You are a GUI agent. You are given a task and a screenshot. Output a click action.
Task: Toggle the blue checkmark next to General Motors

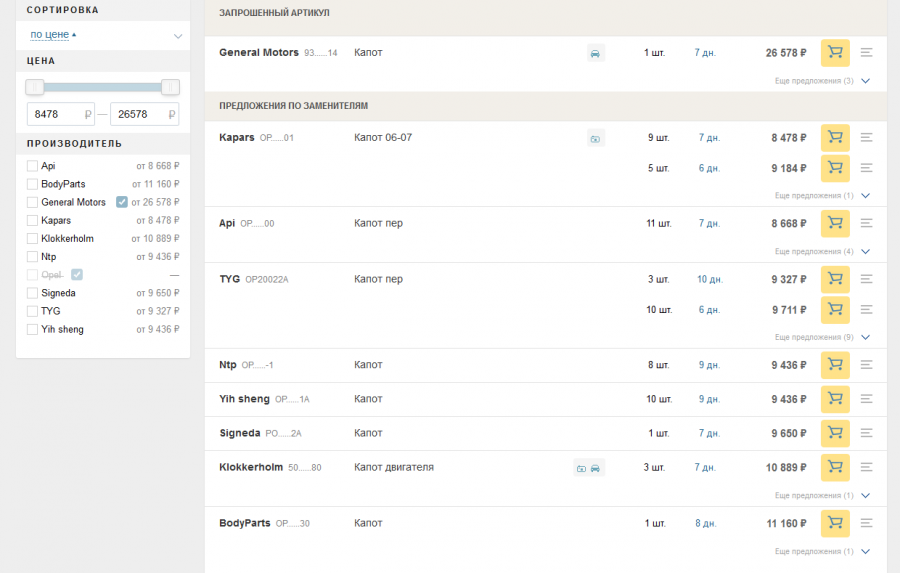pos(122,202)
